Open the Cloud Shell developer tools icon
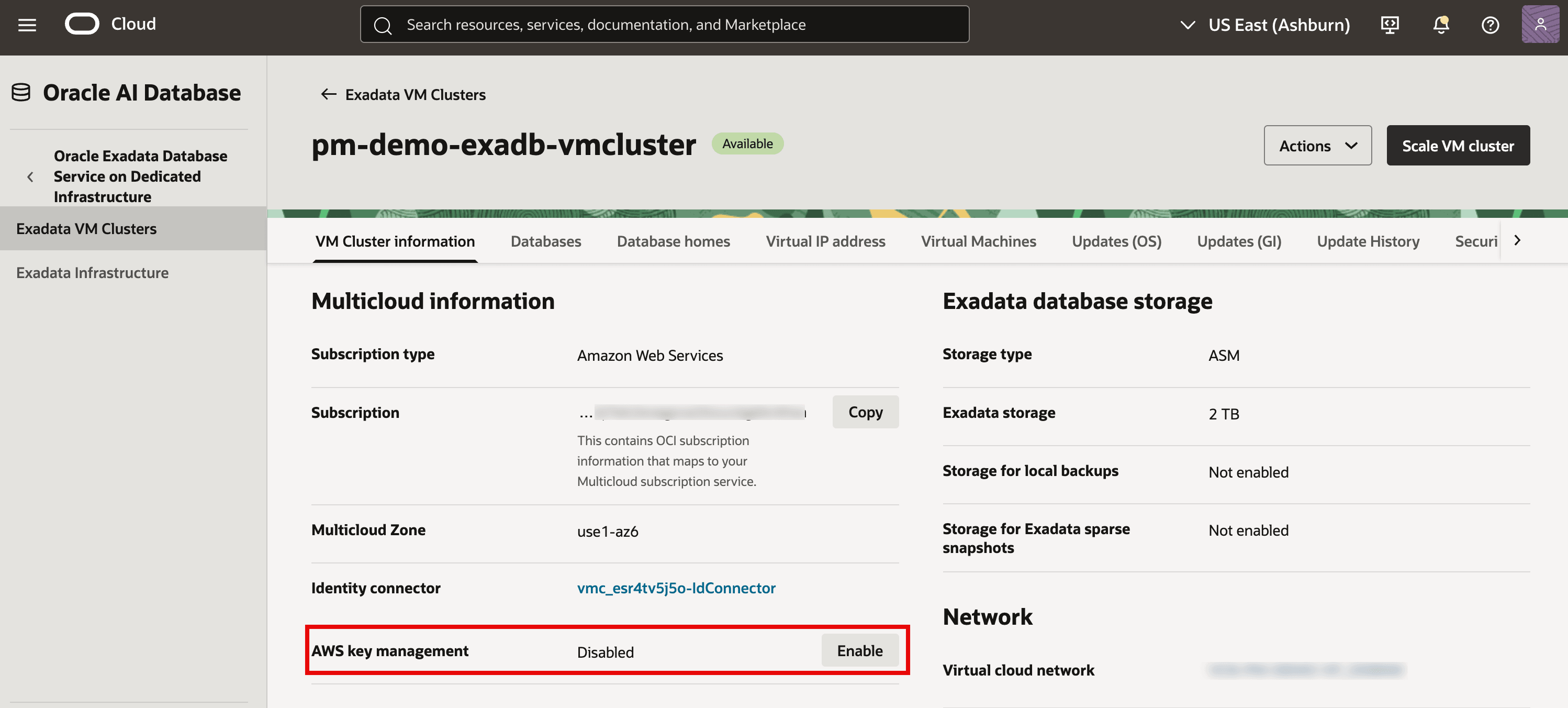This screenshot has width=1568, height=708. [1390, 25]
